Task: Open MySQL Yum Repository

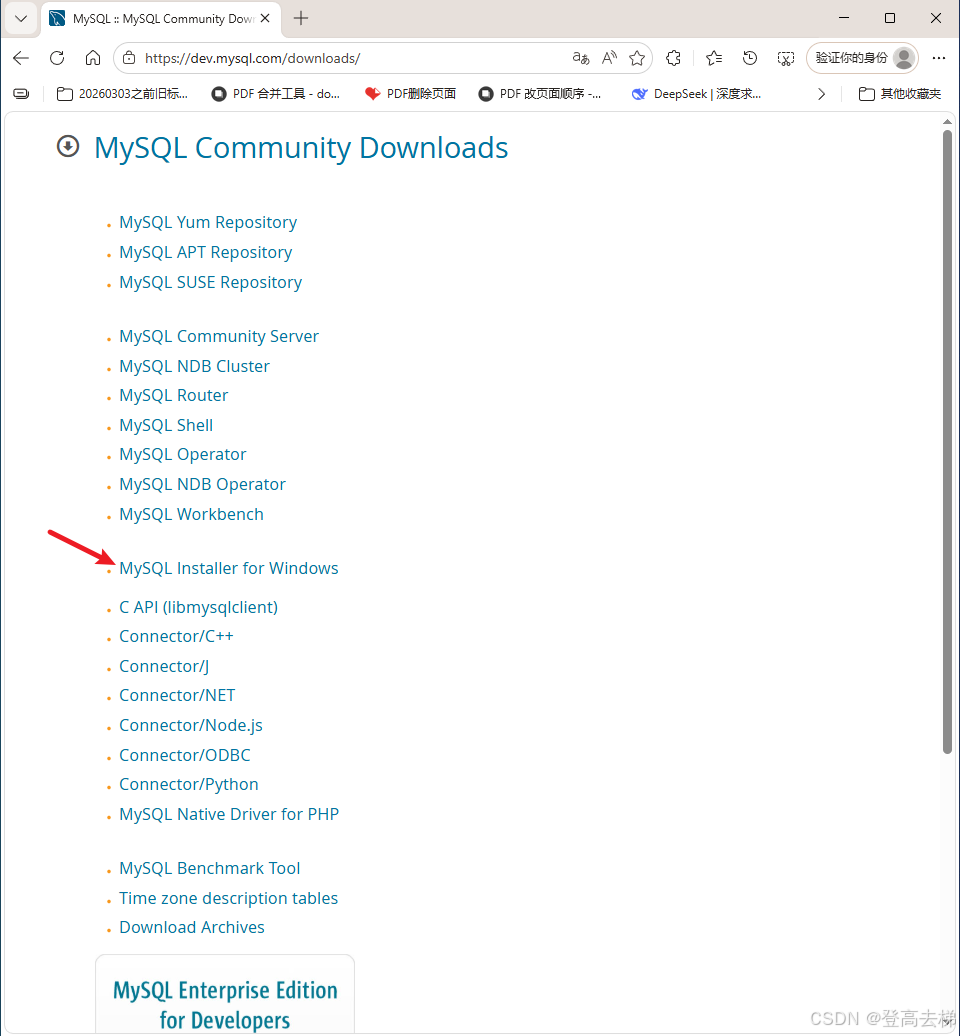Action: point(208,223)
